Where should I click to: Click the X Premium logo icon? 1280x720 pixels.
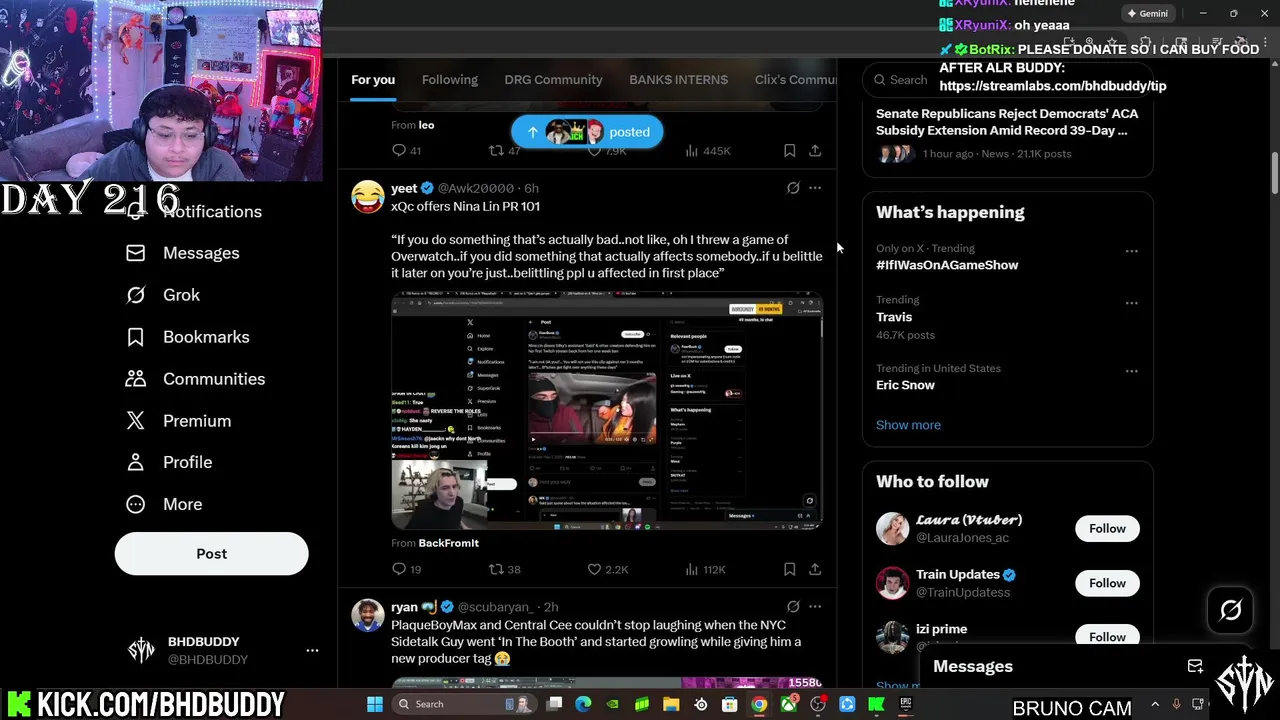[x=136, y=421]
